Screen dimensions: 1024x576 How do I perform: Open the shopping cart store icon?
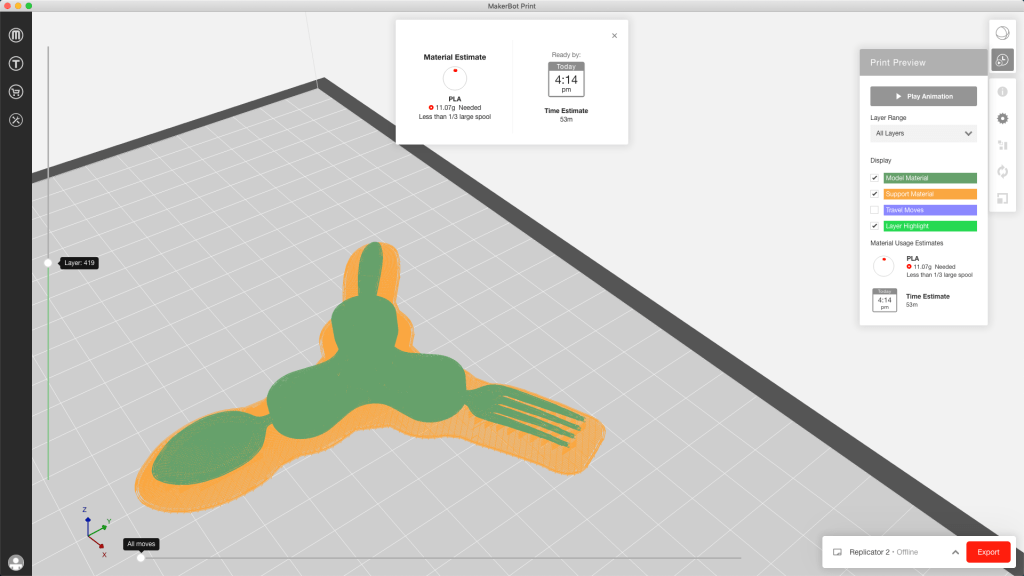click(x=16, y=91)
